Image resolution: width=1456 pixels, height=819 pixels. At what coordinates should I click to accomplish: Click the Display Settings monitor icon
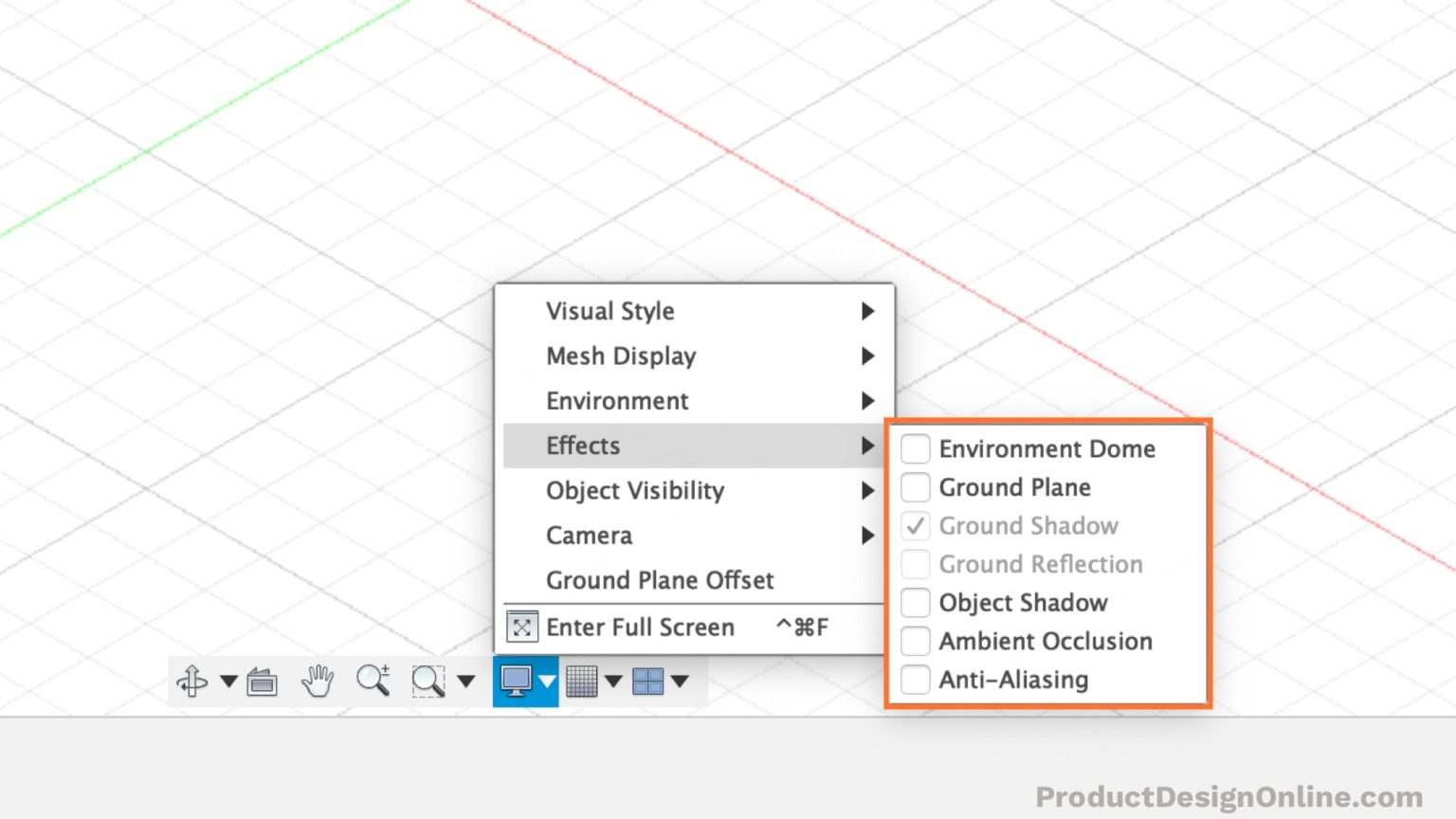point(516,681)
